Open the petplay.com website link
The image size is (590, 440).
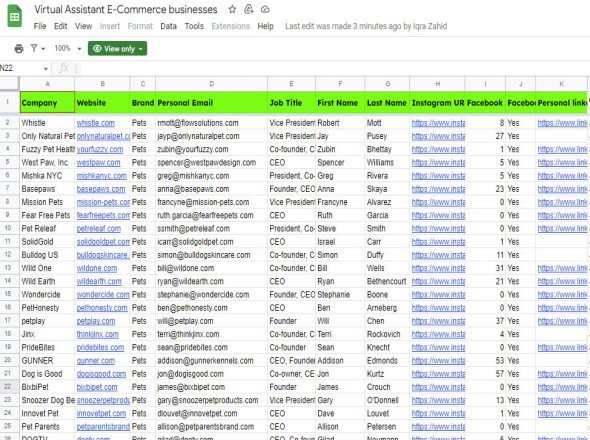pos(96,321)
